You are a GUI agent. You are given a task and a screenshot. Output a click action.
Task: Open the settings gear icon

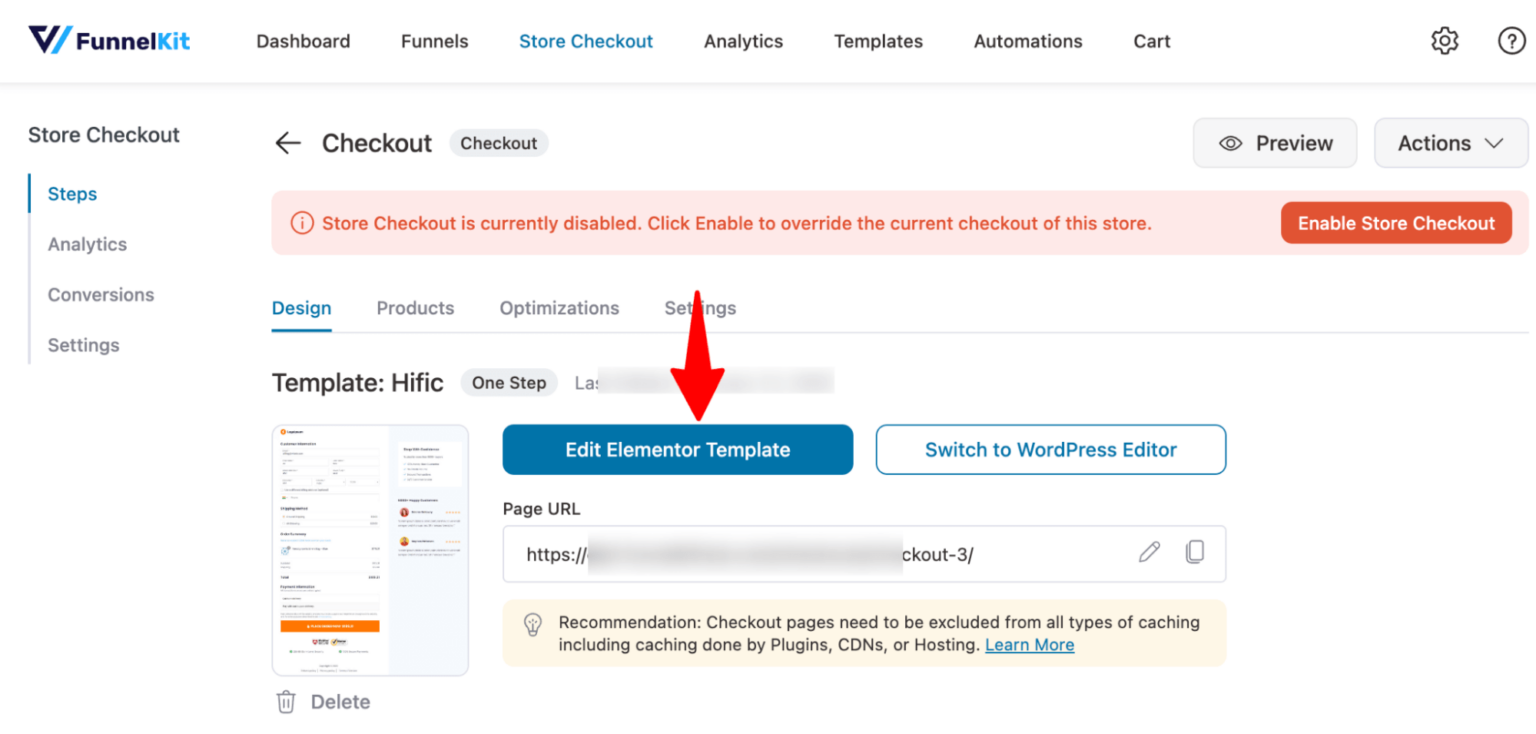(1444, 41)
